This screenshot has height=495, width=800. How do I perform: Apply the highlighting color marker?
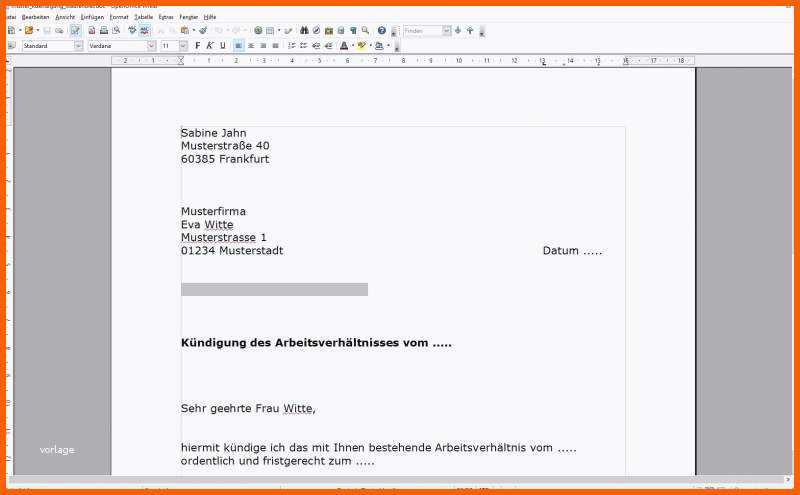pyautogui.click(x=362, y=46)
